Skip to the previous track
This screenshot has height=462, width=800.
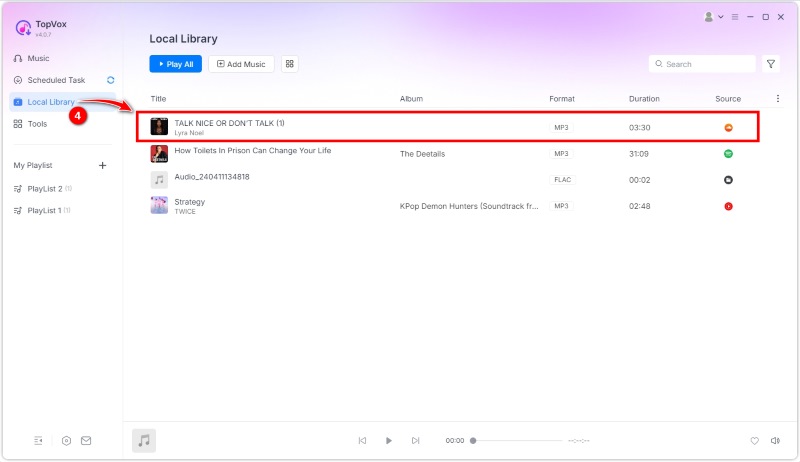coord(362,441)
